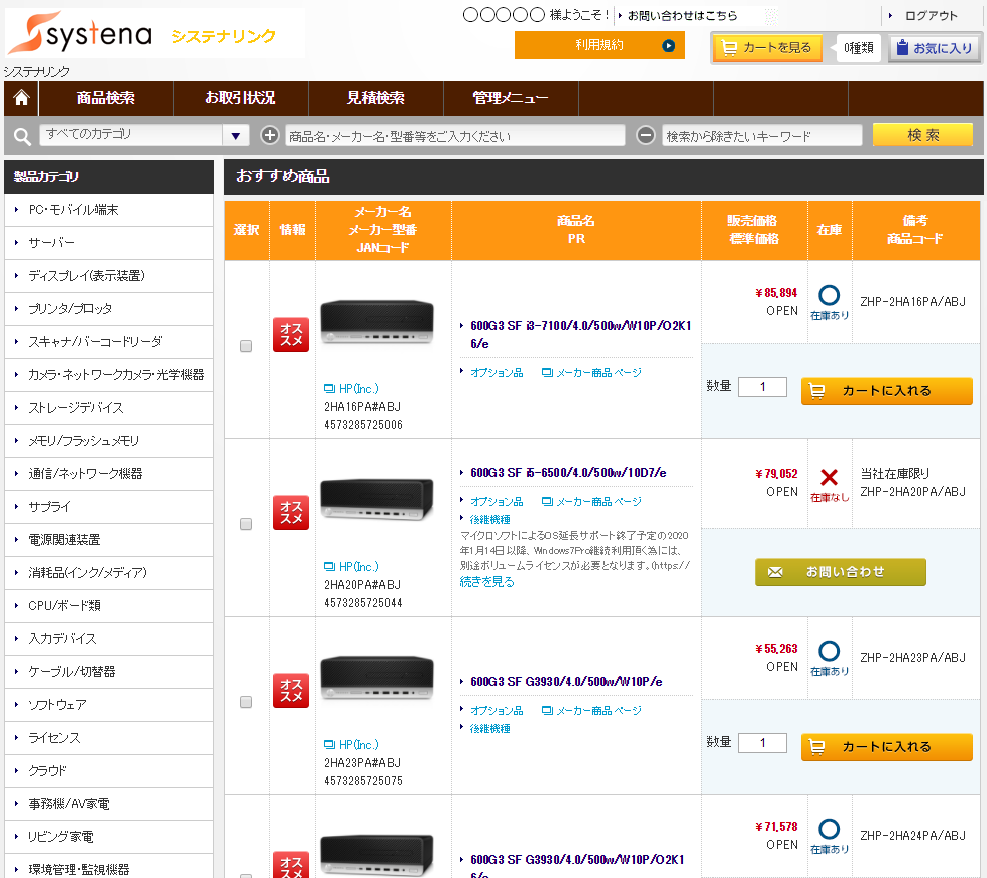Expand ディスプレイ(表示装置) category

click(109, 276)
